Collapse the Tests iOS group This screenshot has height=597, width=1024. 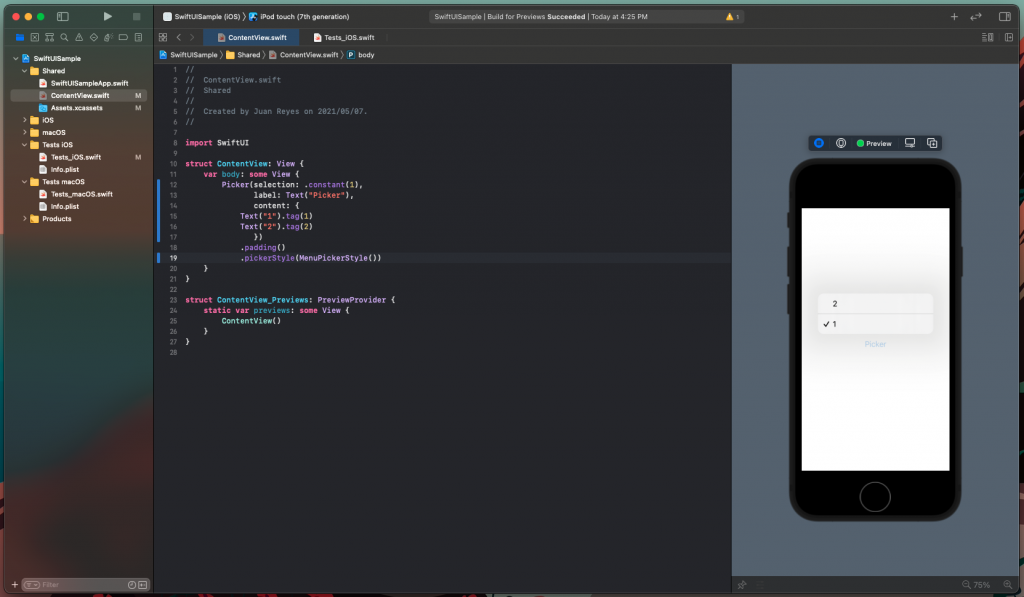[24, 145]
